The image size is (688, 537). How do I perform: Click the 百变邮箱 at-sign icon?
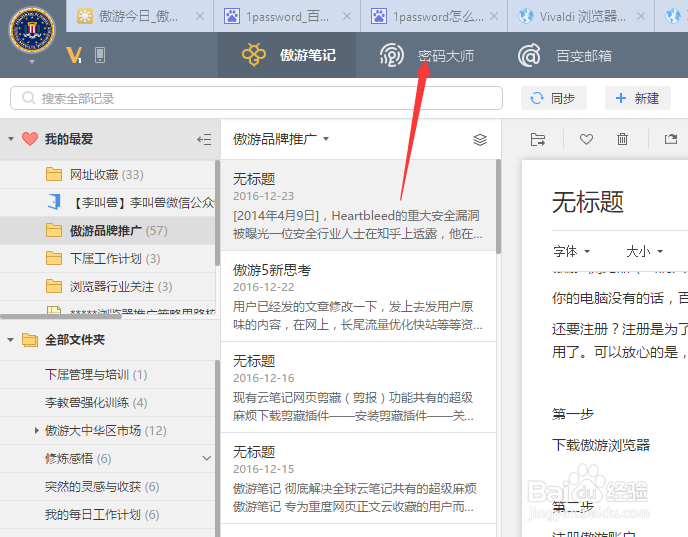(x=529, y=55)
